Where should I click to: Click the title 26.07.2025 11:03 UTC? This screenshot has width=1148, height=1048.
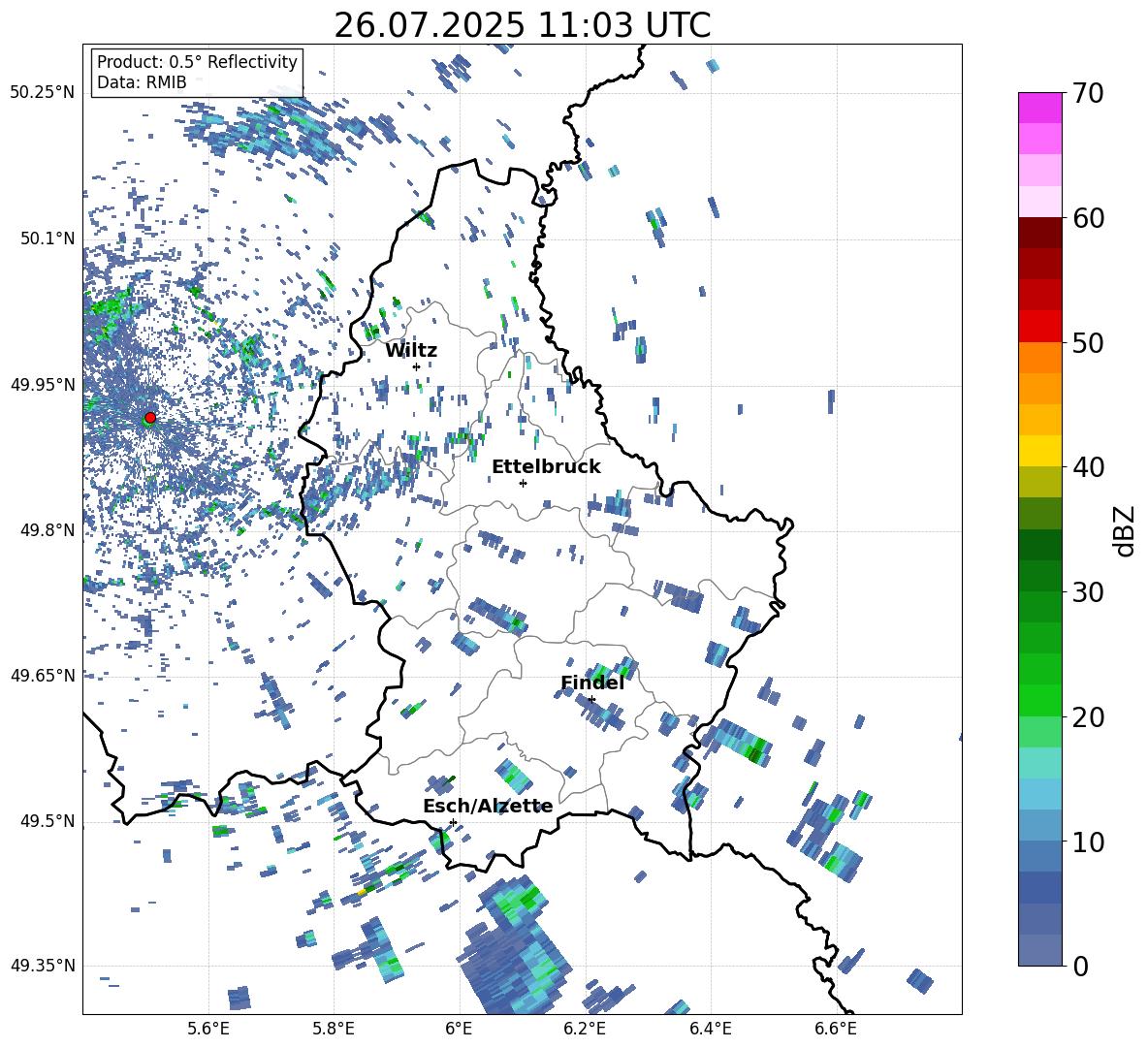pos(522,25)
